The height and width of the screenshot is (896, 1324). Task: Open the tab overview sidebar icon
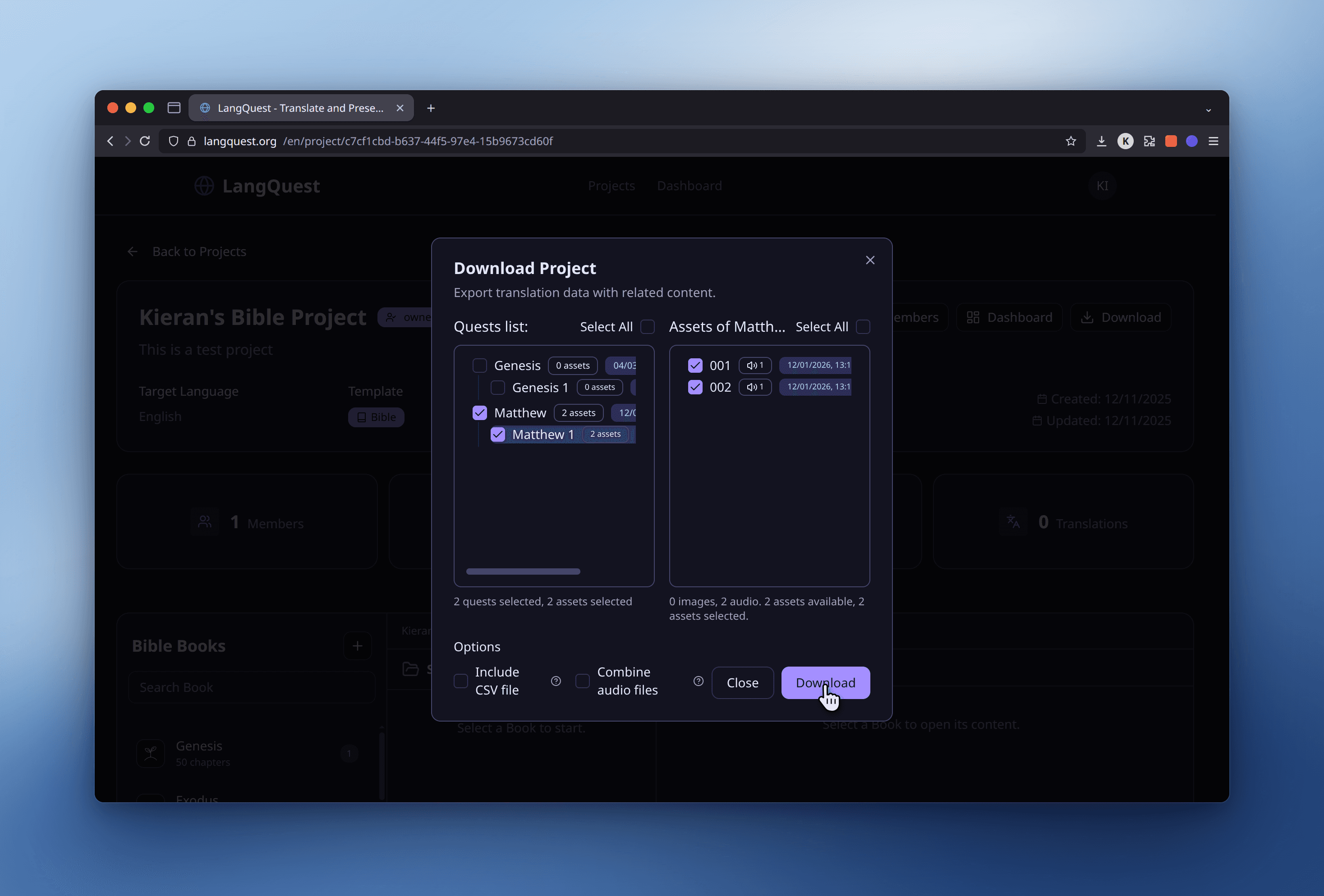tap(174, 108)
